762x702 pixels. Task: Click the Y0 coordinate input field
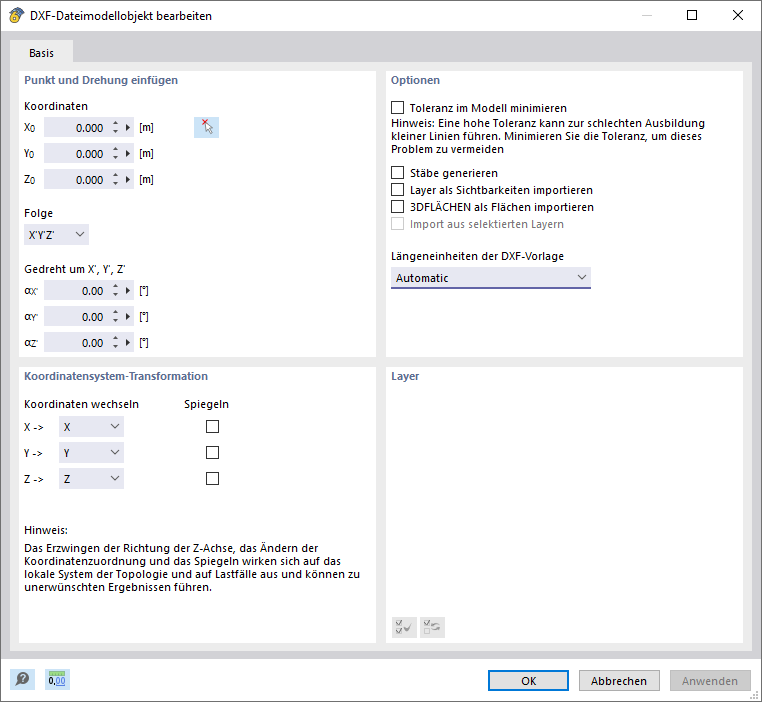click(x=76, y=154)
